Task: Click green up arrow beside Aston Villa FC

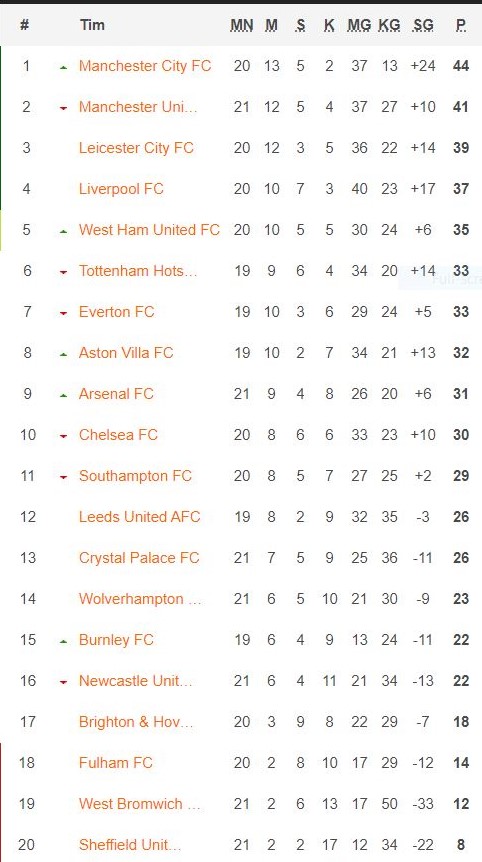Action: pyautogui.click(x=64, y=355)
